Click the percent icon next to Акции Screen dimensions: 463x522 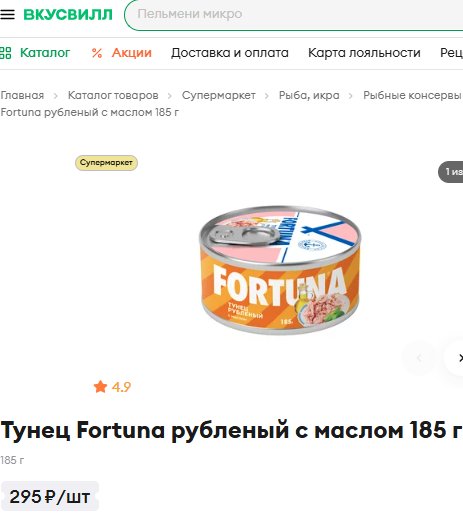coord(97,53)
